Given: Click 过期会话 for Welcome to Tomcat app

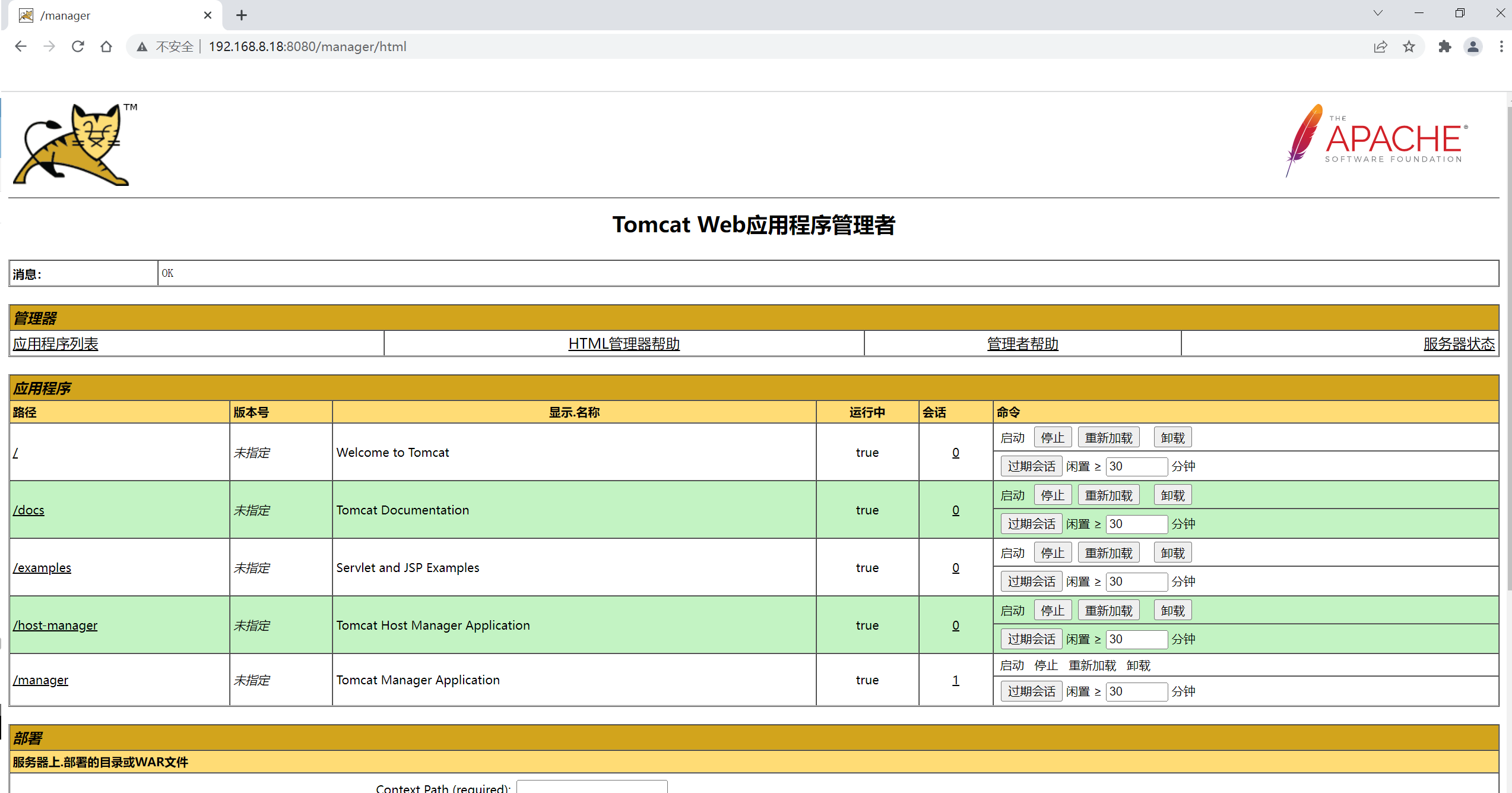Looking at the screenshot, I should click(1031, 466).
